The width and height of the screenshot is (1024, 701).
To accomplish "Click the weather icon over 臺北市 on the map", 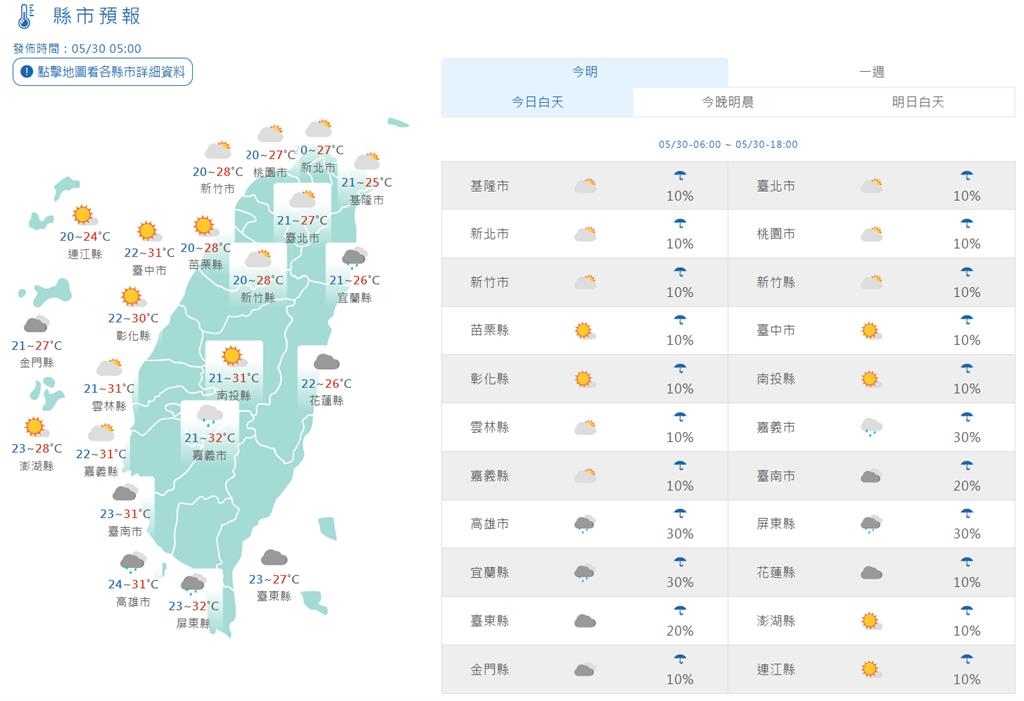I will click(x=301, y=200).
